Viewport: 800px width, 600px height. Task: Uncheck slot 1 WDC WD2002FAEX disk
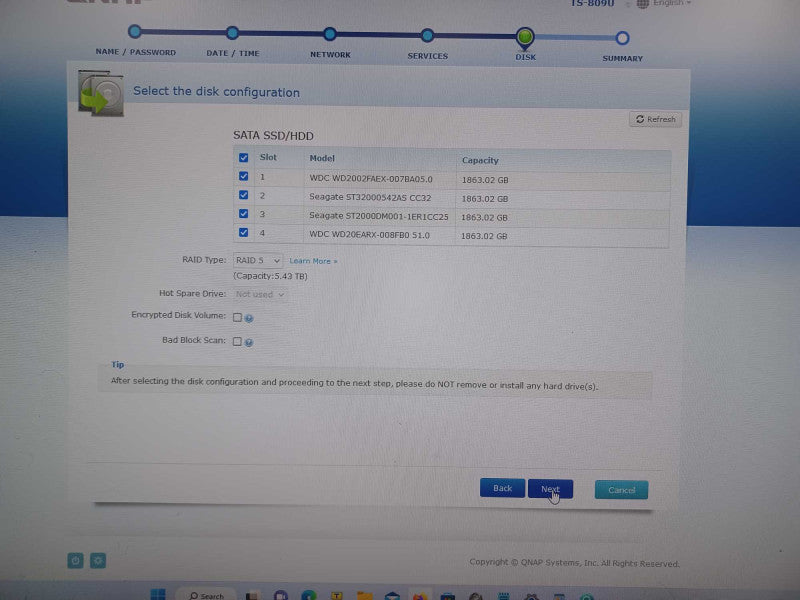(243, 177)
